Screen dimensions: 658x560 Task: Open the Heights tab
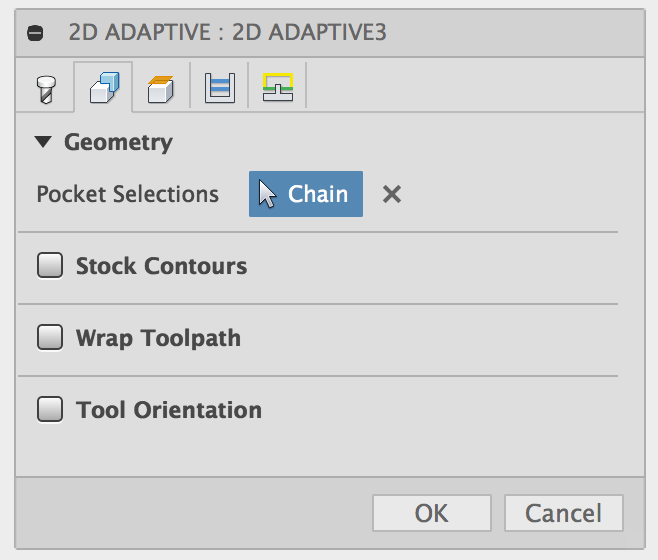click(161, 88)
